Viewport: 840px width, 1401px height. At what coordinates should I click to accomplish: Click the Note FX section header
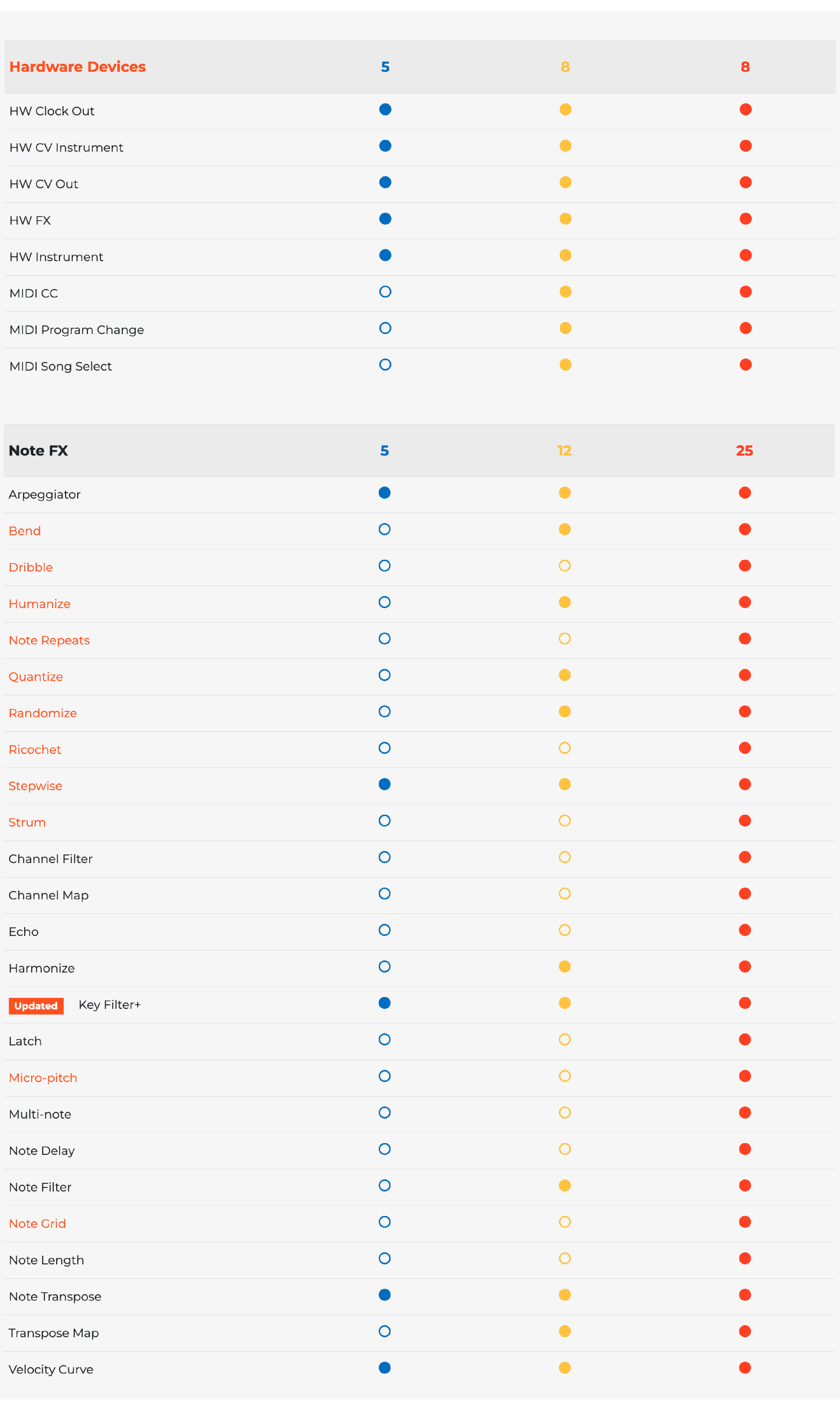pos(38,451)
